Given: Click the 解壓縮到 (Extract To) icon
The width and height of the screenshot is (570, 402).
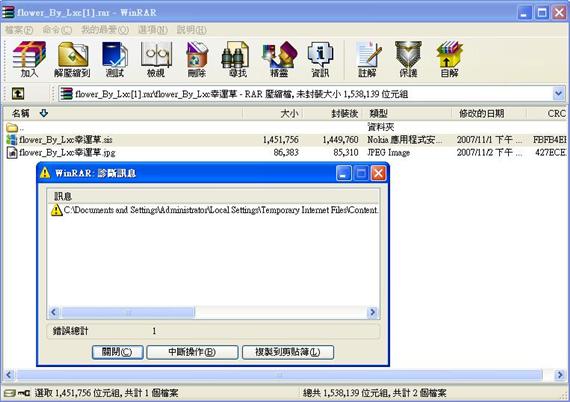Looking at the screenshot, I should tap(72, 59).
